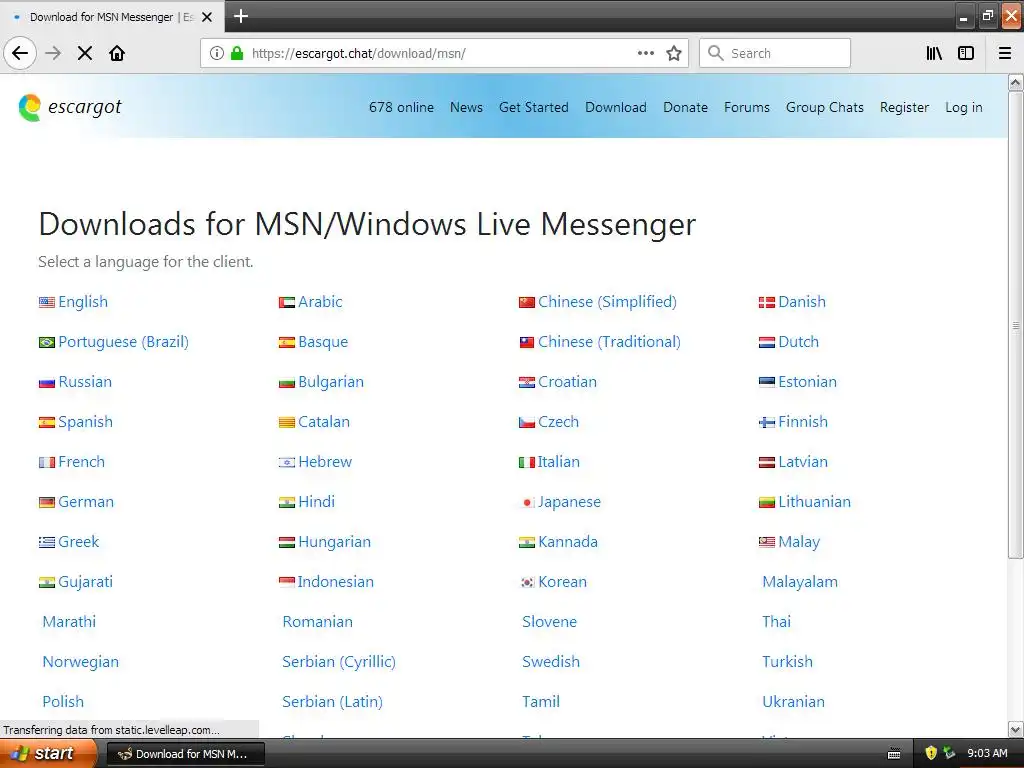
Task: Select the Norwegian language link
Action: tap(80, 662)
